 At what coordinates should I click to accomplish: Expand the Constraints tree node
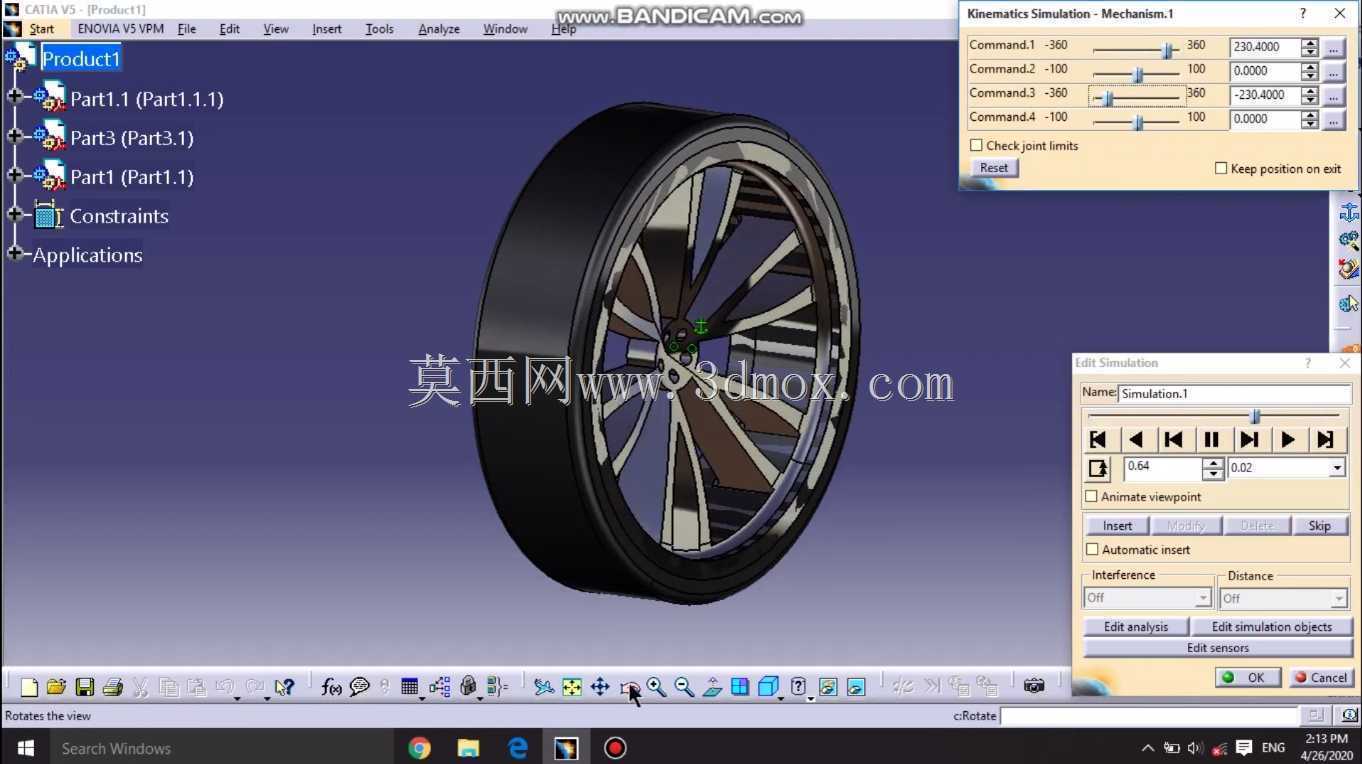pos(14,214)
